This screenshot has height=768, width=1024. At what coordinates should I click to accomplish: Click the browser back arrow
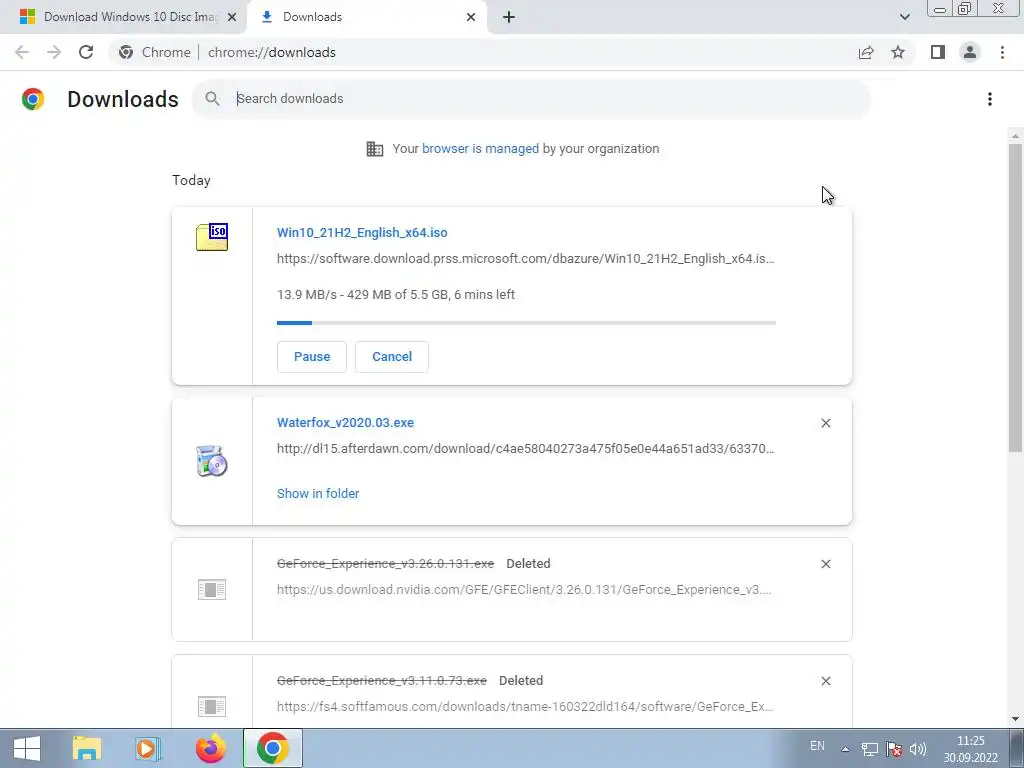pyautogui.click(x=22, y=52)
